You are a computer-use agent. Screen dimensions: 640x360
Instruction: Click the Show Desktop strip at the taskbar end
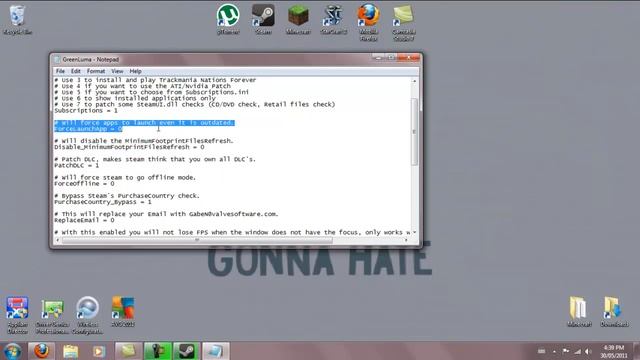coord(636,351)
